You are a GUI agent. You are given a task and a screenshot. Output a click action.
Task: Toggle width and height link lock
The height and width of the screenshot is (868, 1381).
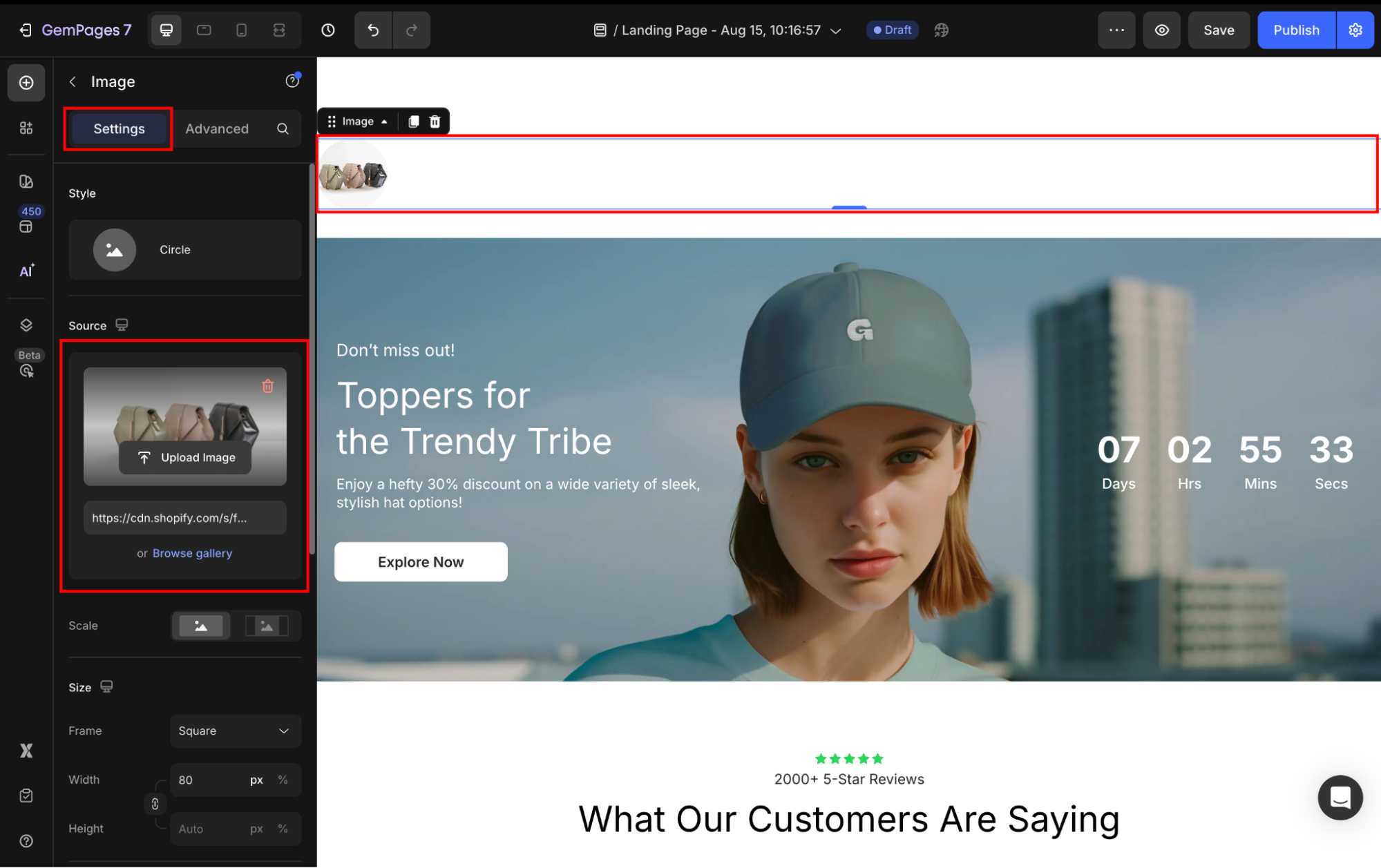click(x=155, y=804)
